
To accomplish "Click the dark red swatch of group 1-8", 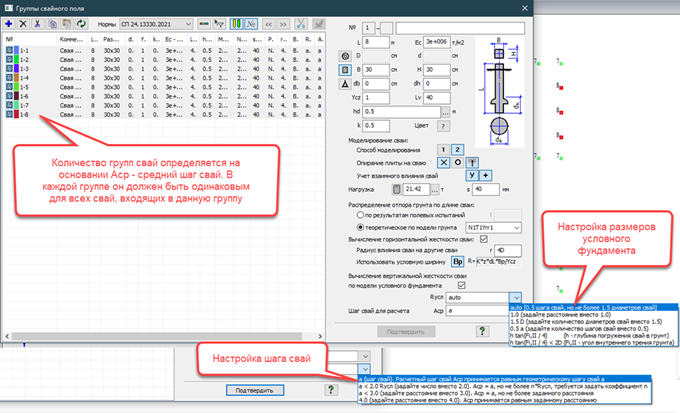I will coord(16,114).
